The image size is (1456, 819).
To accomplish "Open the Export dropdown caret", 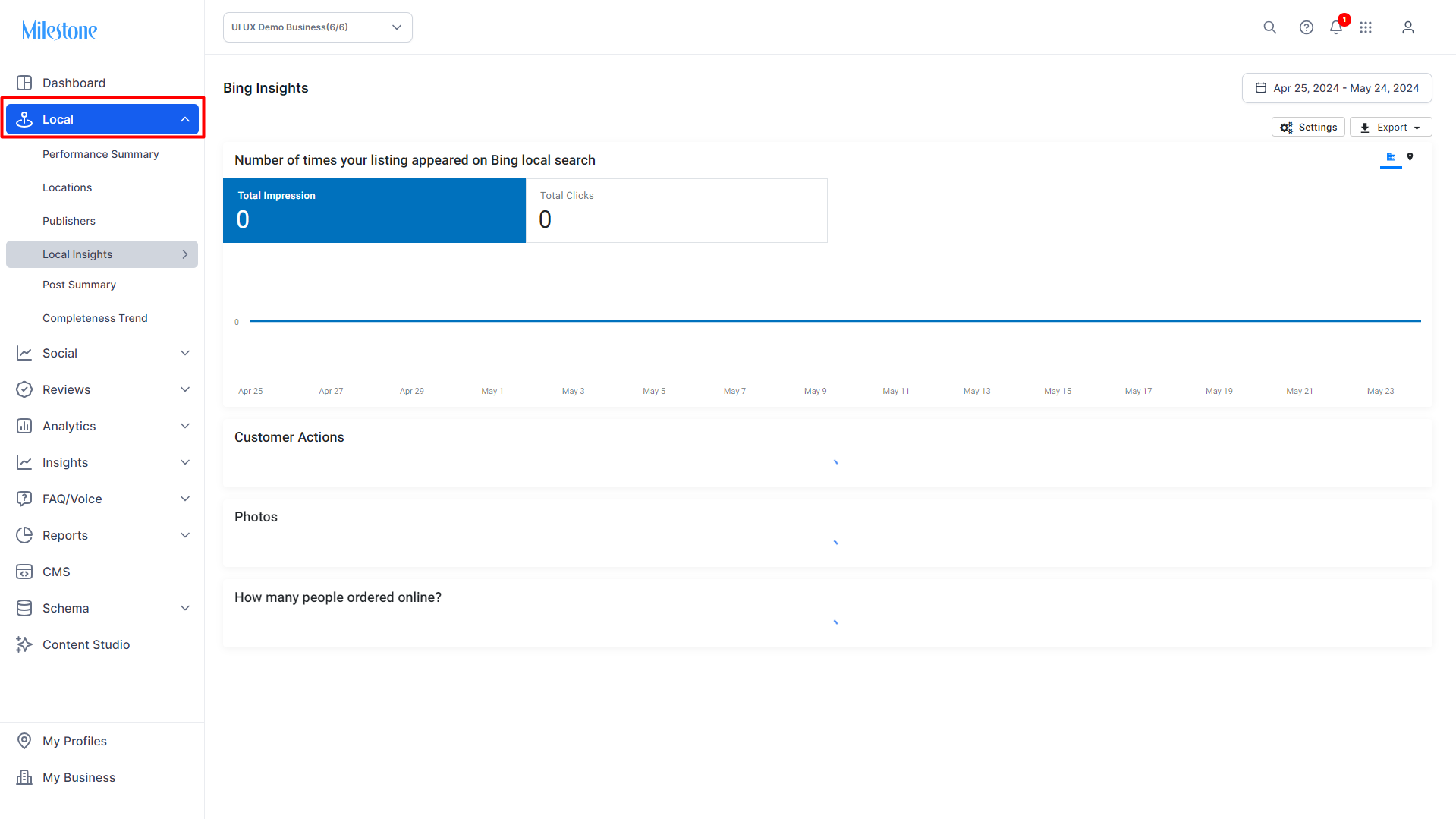I will point(1417,128).
